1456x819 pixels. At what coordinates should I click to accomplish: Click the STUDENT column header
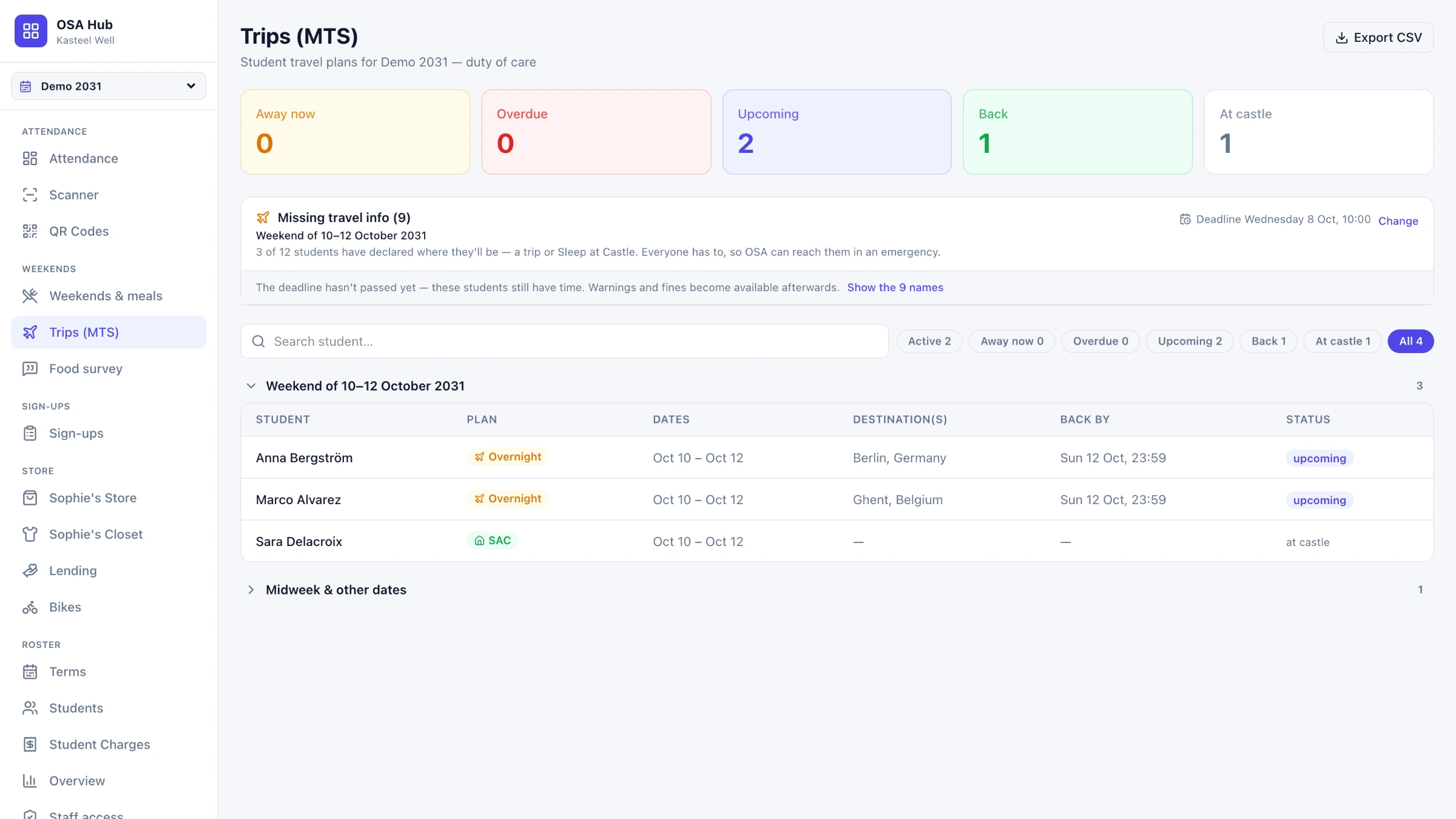(x=283, y=420)
